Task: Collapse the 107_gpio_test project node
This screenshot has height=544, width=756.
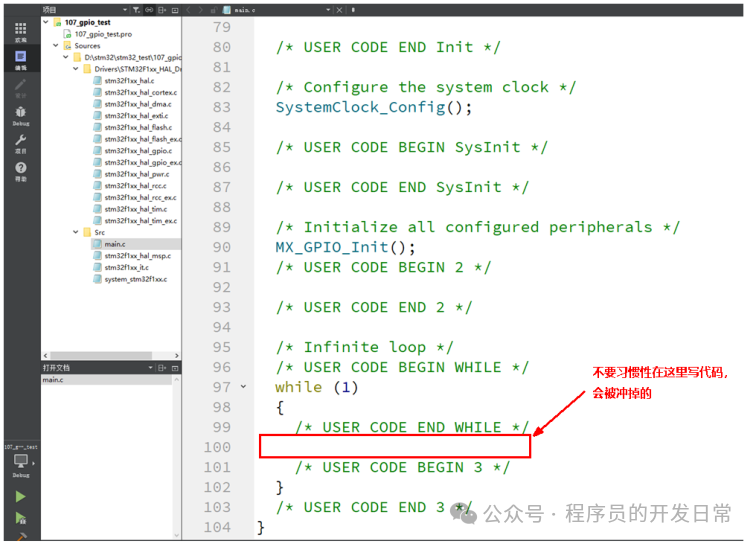Action: 46,22
